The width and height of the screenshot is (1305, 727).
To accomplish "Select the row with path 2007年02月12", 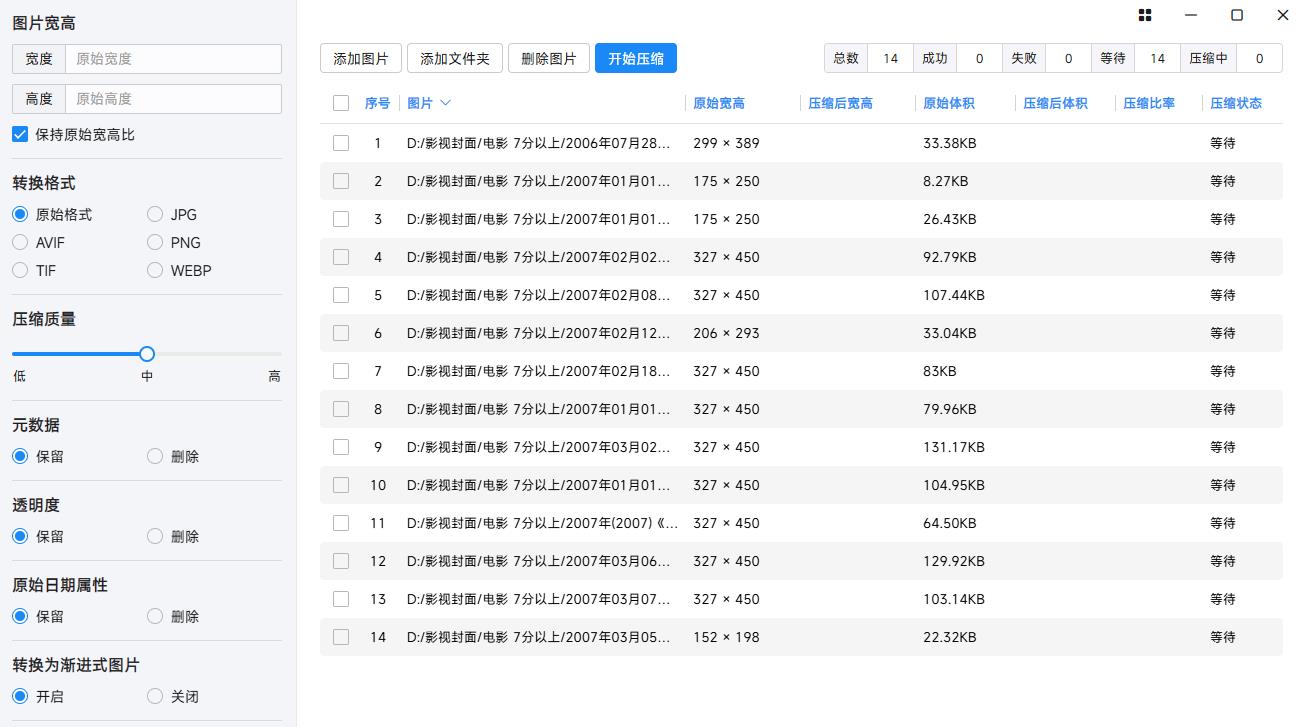I will pos(801,333).
